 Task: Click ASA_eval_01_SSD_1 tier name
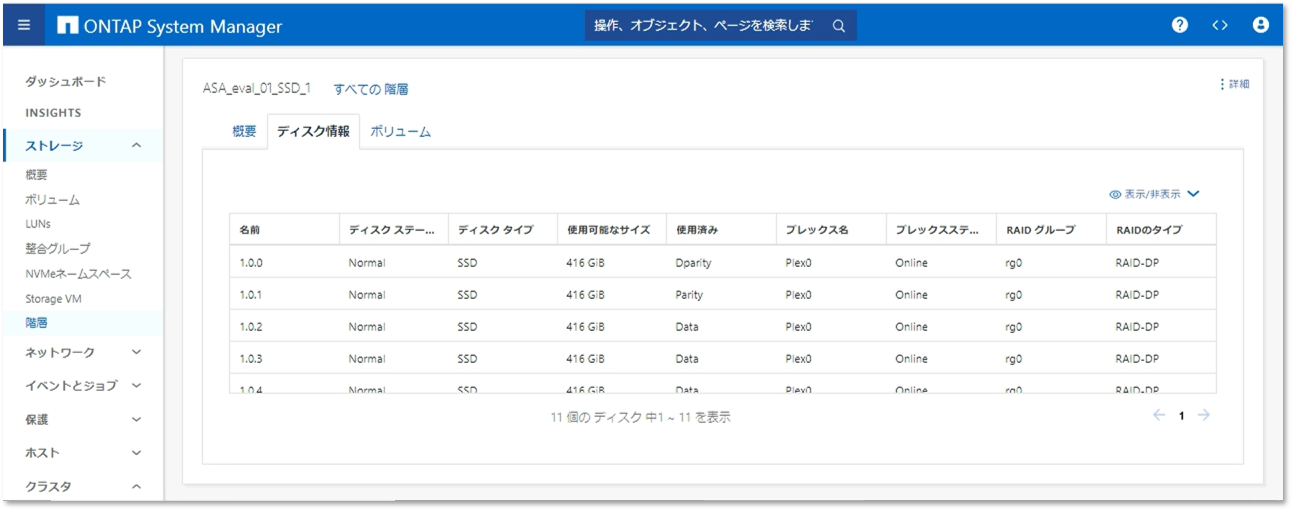coord(257,89)
